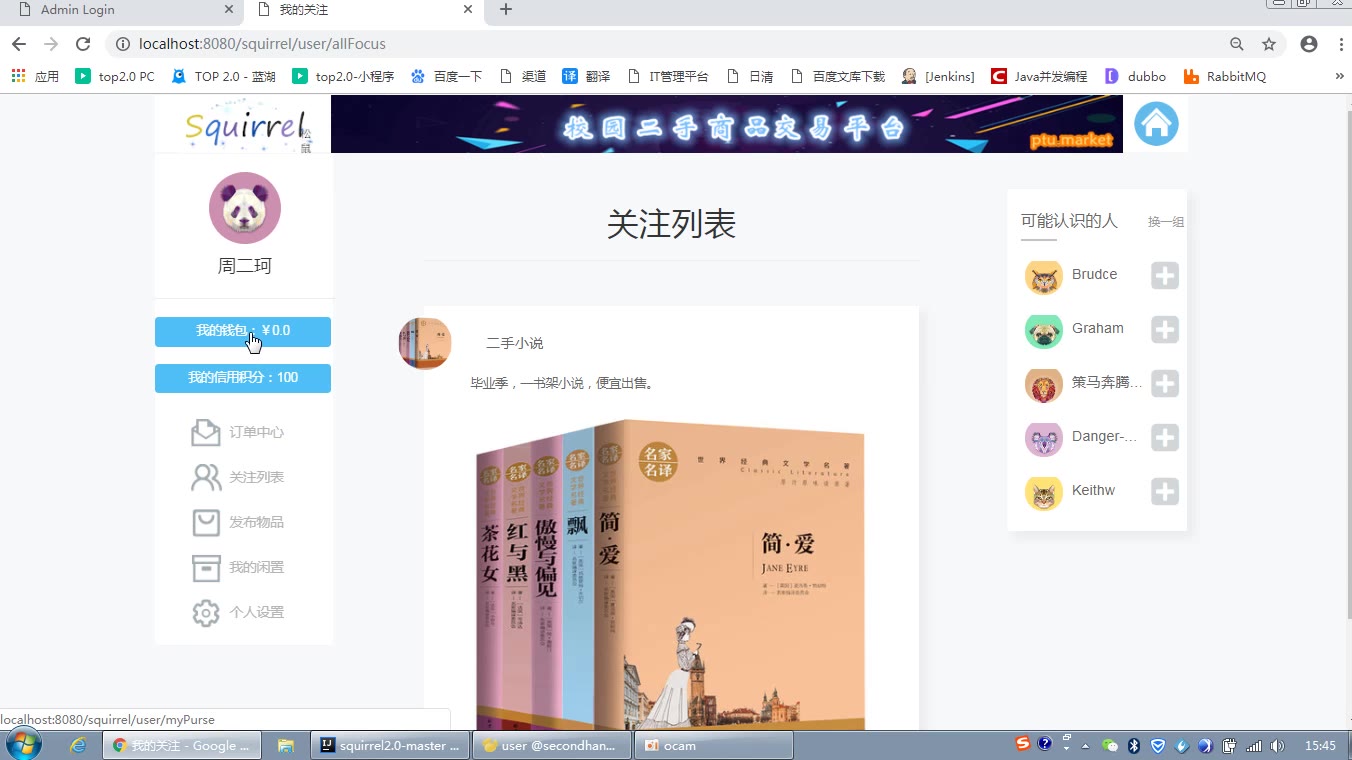Open the 我的钱包 ¥0.0 button
Viewport: 1352px width, 760px height.
click(243, 332)
